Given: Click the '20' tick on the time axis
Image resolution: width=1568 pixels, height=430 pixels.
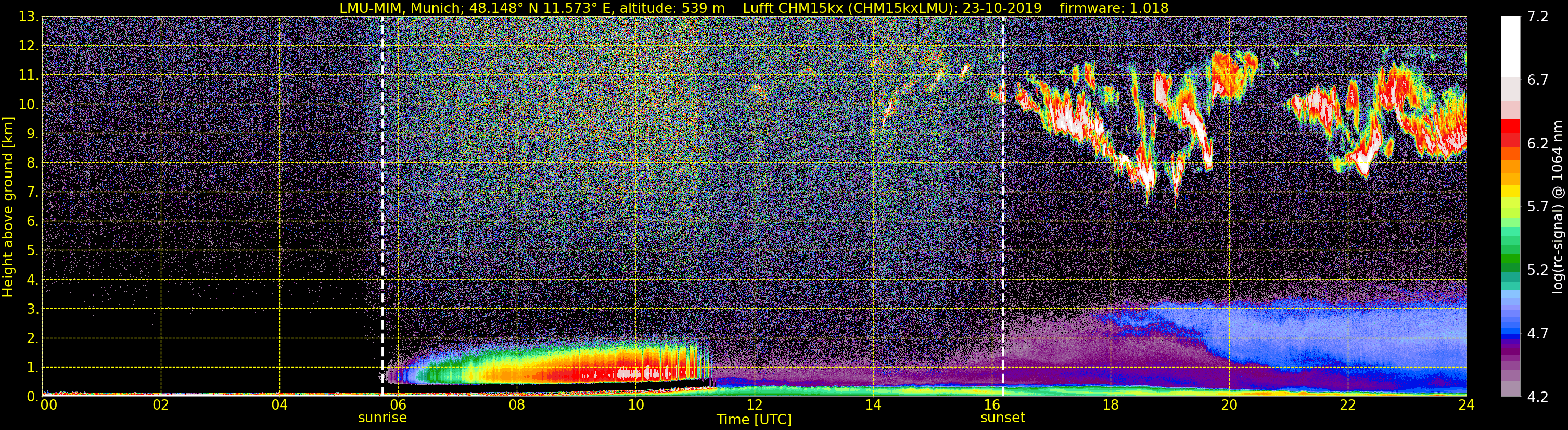Looking at the screenshot, I should (1229, 405).
